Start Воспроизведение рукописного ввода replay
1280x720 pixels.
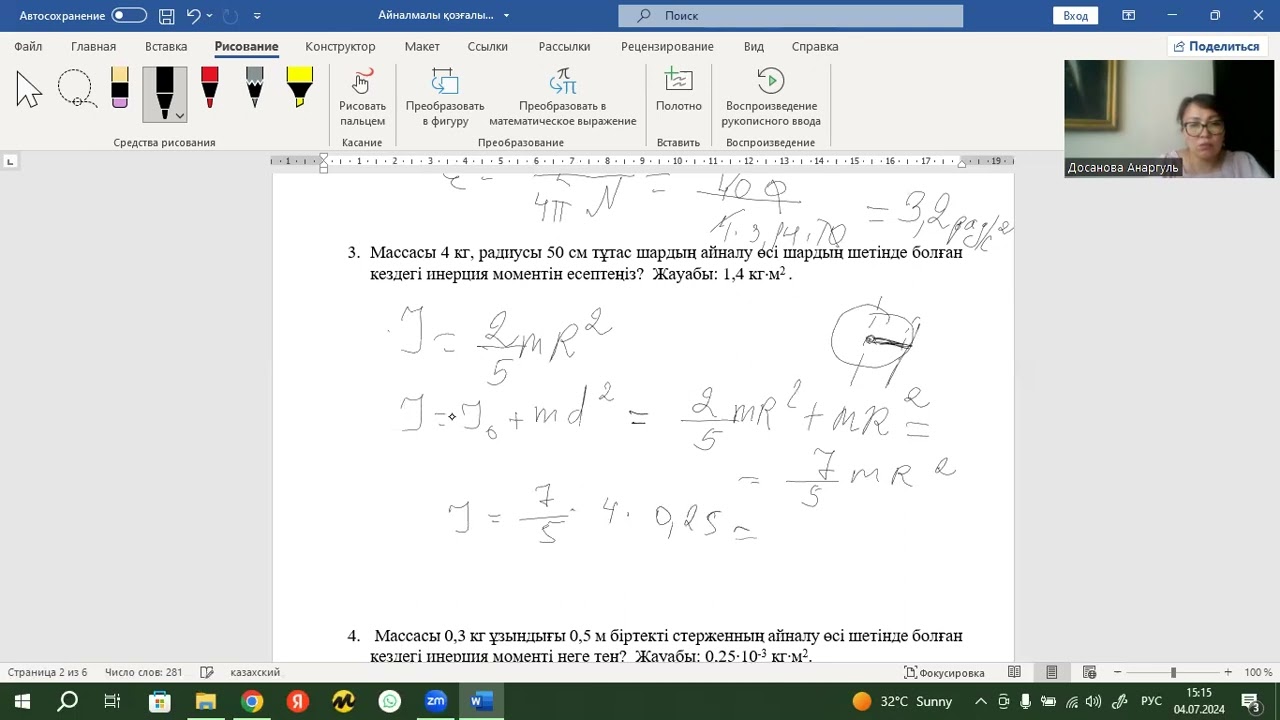tap(771, 97)
